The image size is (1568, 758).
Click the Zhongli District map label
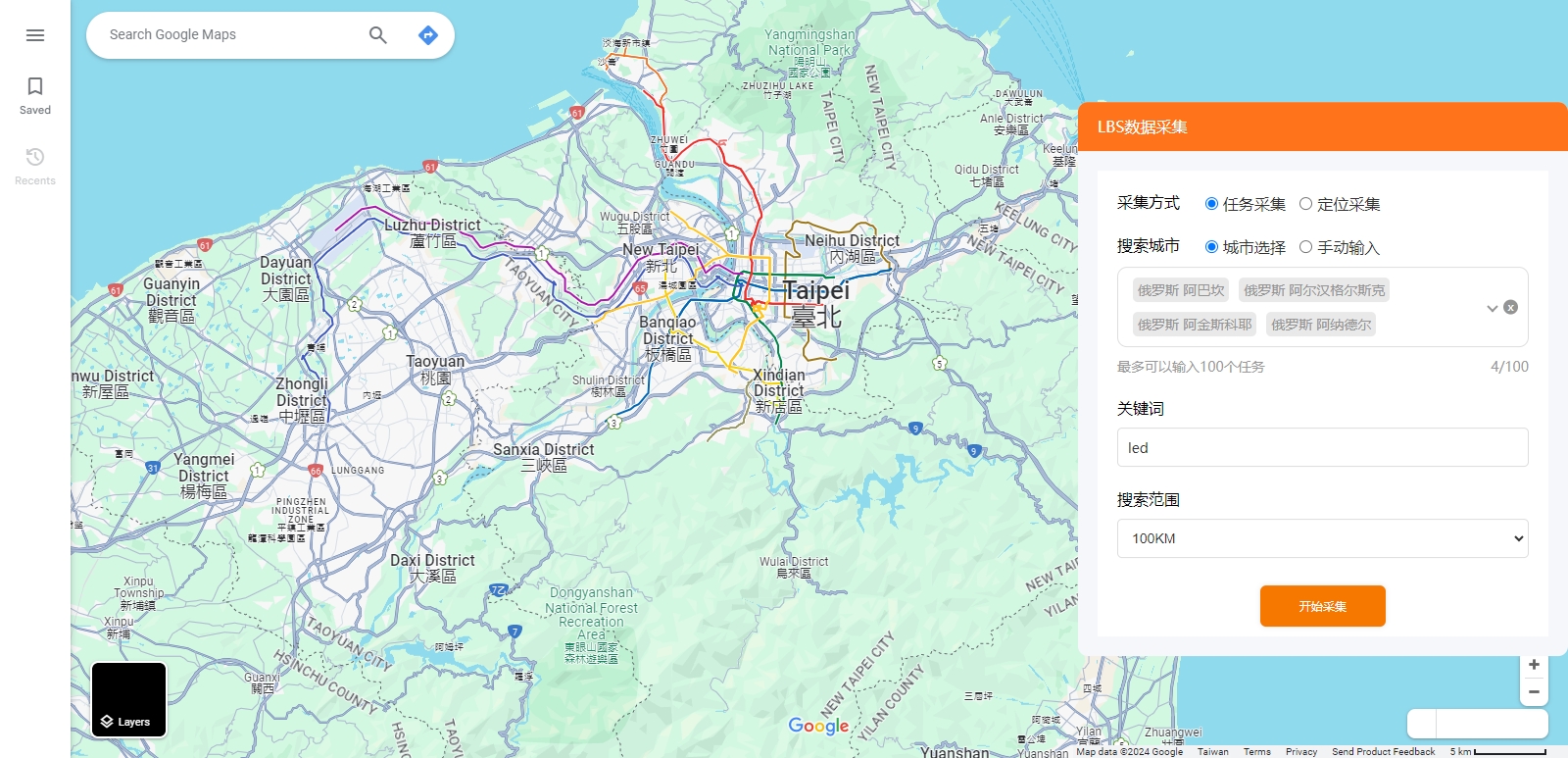click(302, 400)
